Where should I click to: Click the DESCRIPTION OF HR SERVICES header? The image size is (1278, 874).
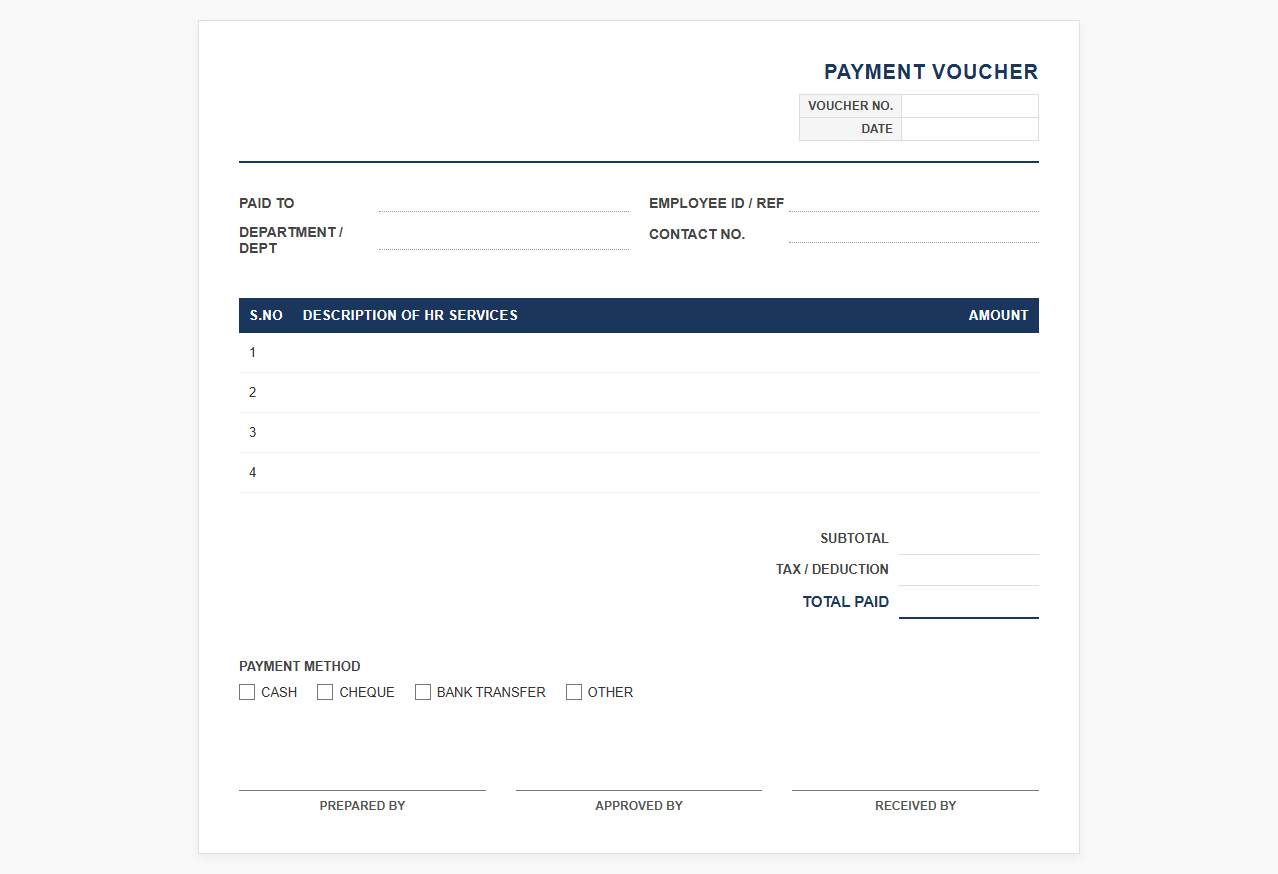click(x=410, y=315)
